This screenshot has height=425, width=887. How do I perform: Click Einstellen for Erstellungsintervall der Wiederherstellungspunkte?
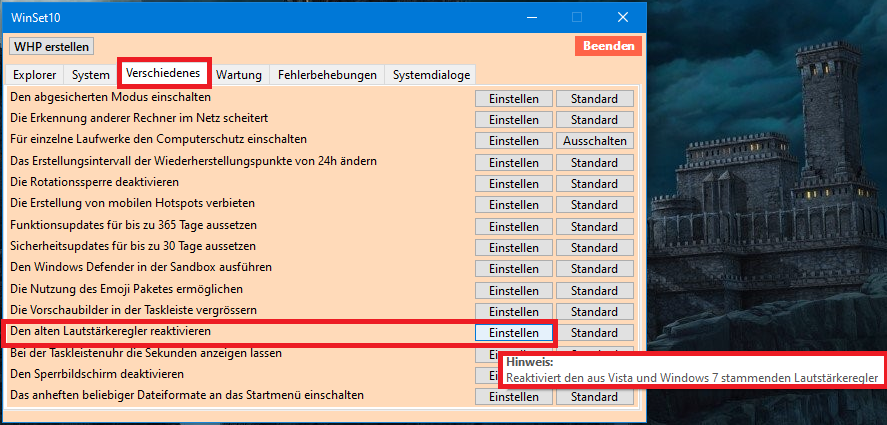tap(514, 162)
